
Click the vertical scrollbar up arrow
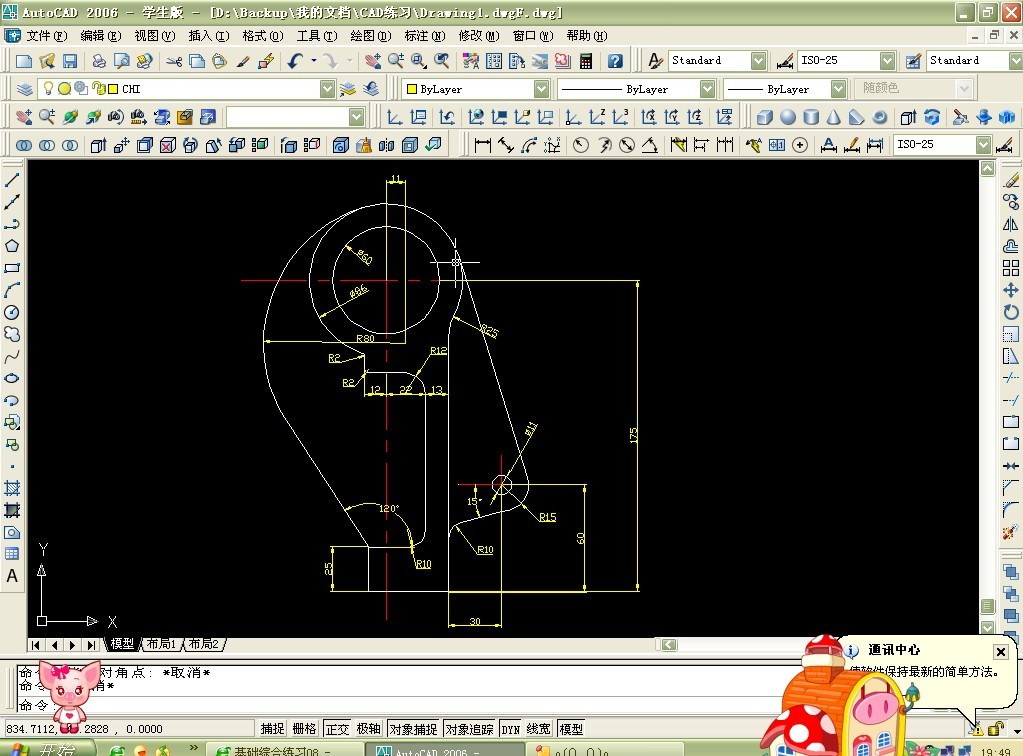tap(988, 169)
